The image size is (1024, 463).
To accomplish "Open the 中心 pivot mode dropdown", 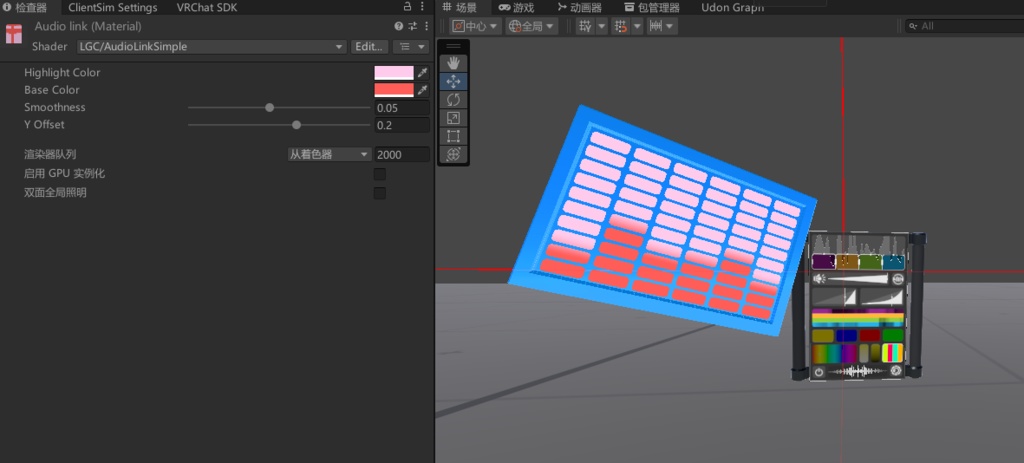I will 475,26.
